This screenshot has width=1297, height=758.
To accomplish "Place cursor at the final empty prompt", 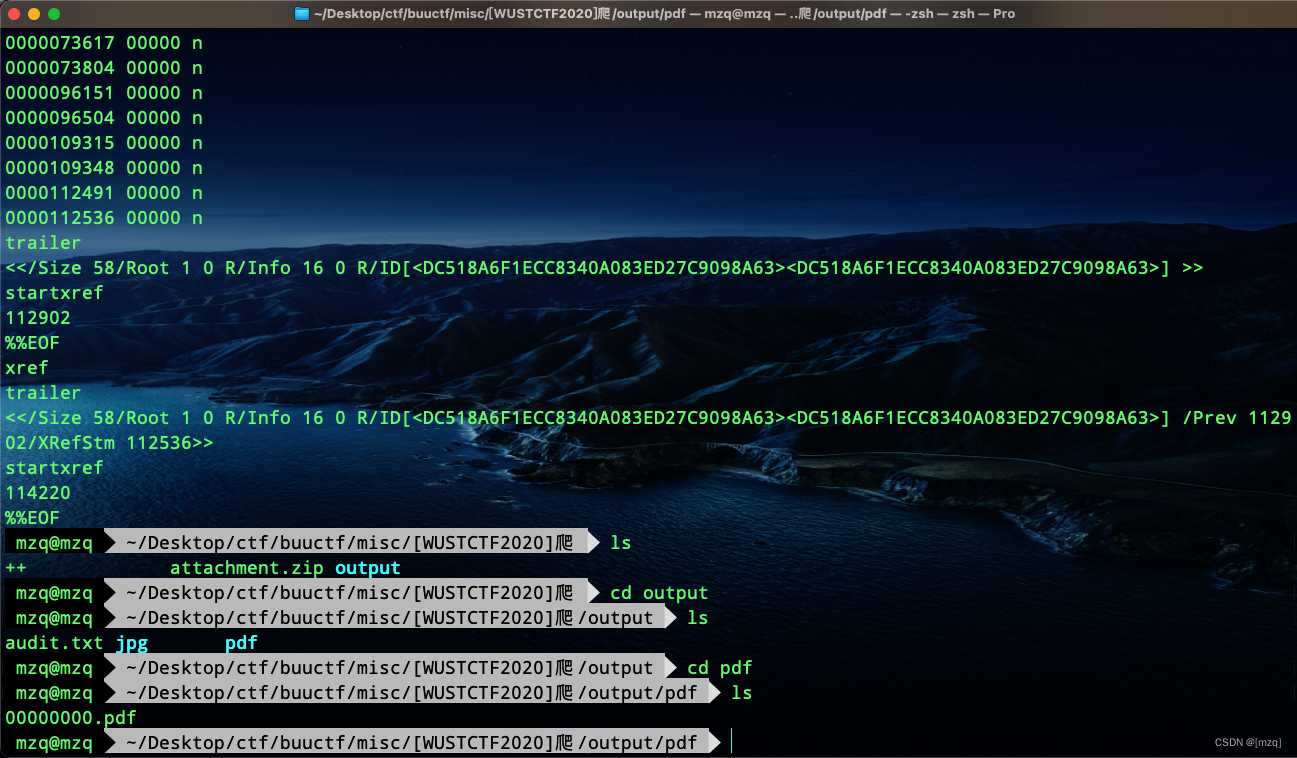I will pos(732,742).
